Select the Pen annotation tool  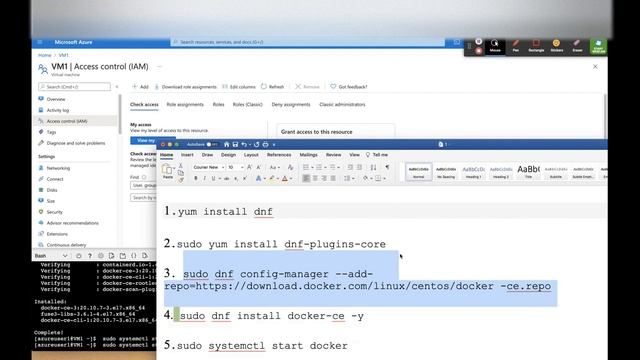pos(516,46)
